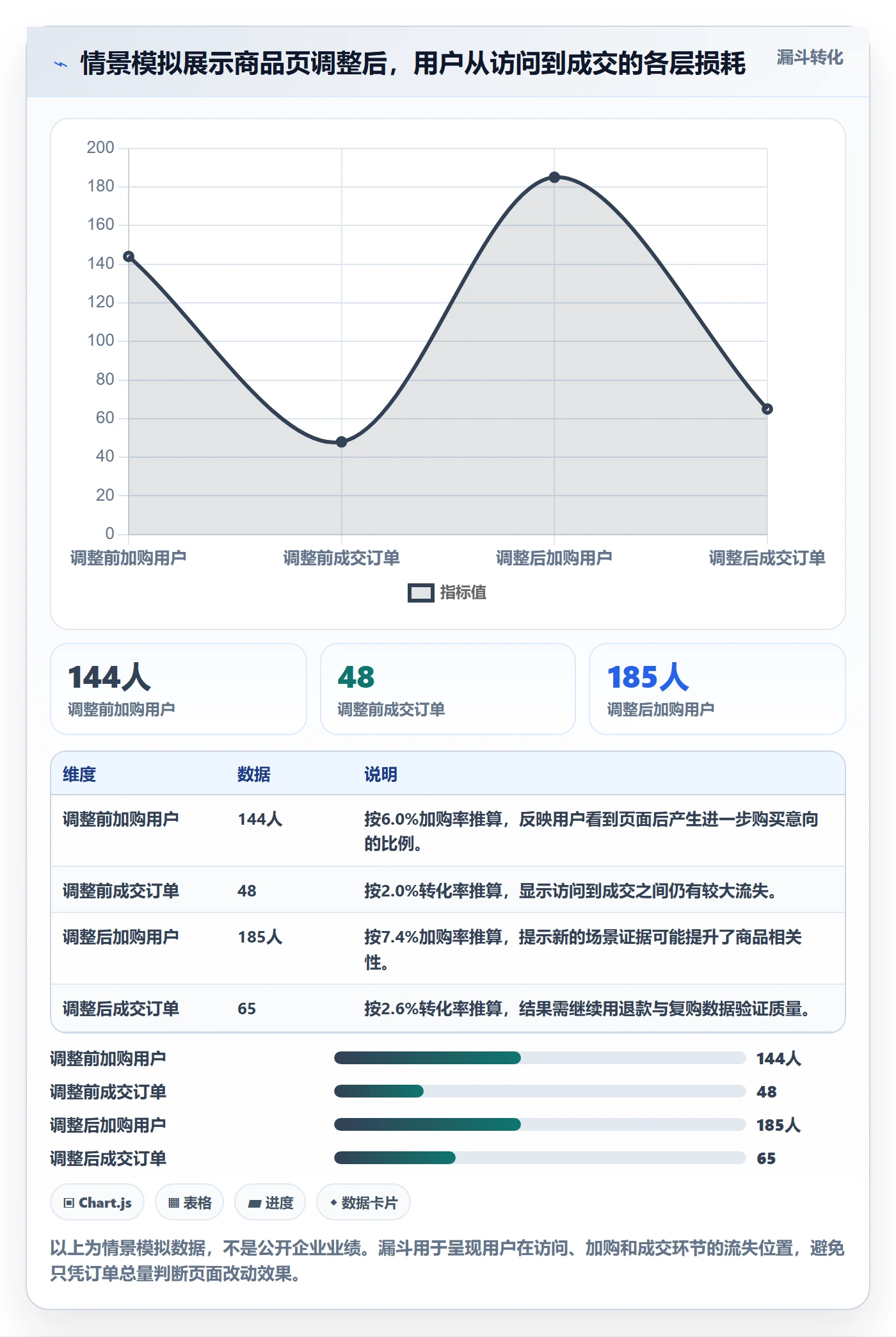
Task: Click the 调整后成交订单 progress bar
Action: click(540, 1158)
